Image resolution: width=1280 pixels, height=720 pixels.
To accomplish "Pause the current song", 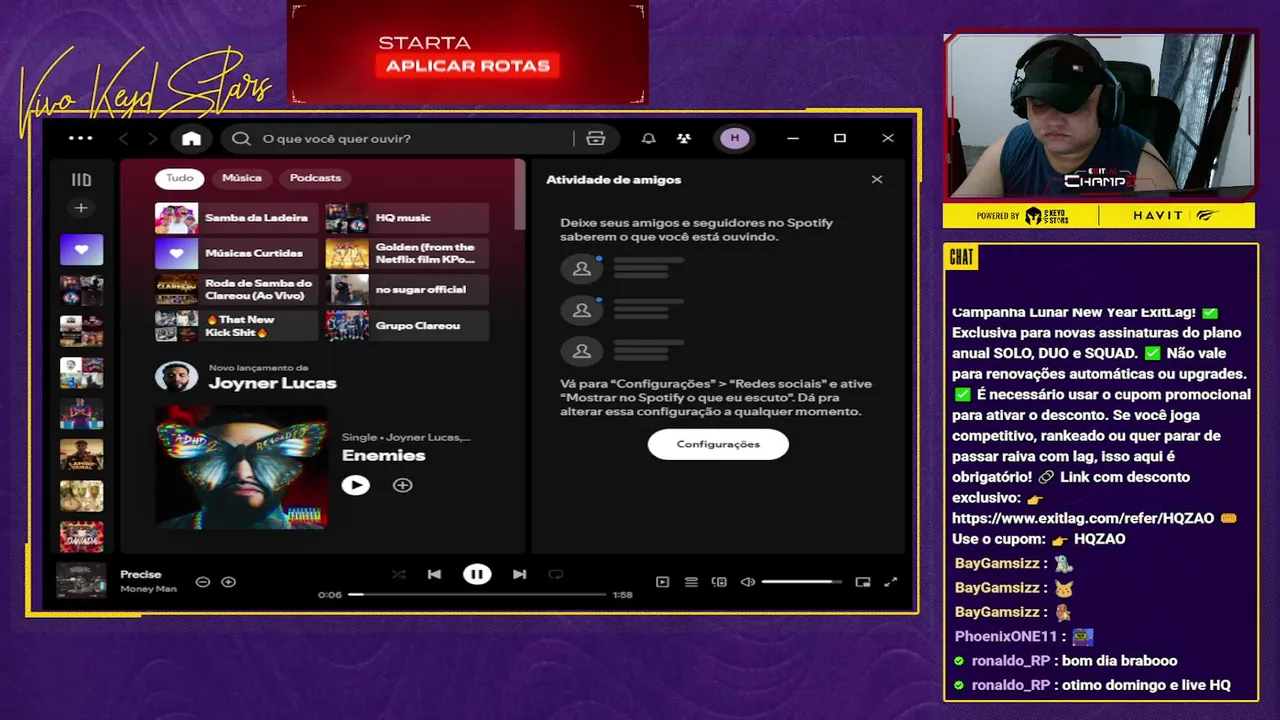I will [477, 574].
